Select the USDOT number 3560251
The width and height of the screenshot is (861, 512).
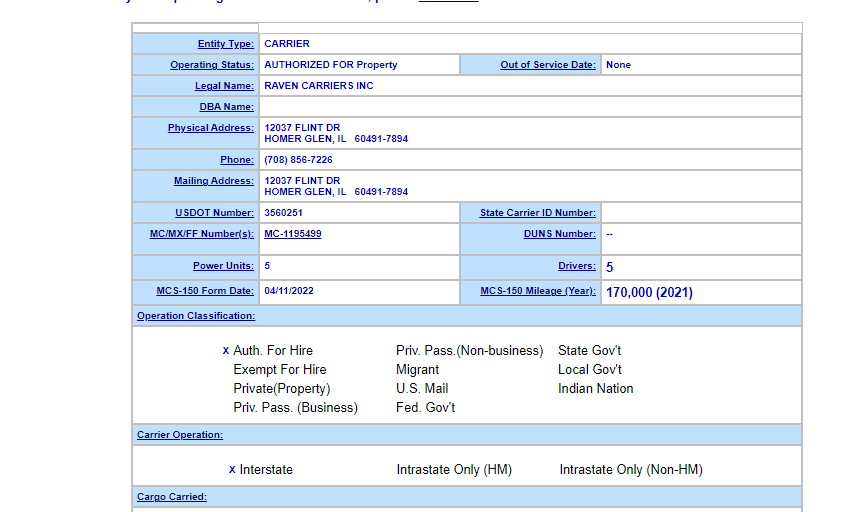point(283,213)
